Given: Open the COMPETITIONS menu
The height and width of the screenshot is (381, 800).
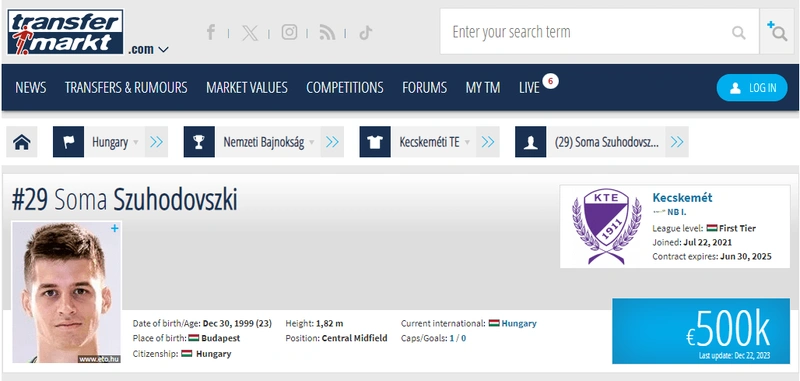Looking at the screenshot, I should pyautogui.click(x=345, y=88).
